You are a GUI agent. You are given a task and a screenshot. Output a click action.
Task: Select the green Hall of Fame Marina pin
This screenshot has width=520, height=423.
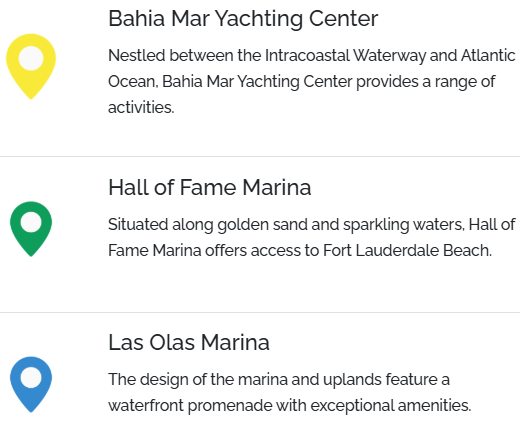[31, 229]
